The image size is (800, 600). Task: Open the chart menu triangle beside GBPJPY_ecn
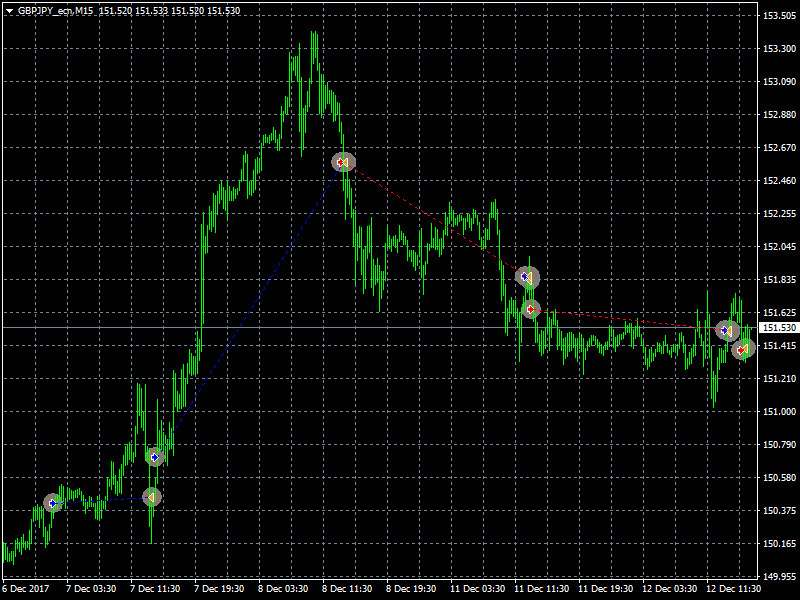[9, 11]
